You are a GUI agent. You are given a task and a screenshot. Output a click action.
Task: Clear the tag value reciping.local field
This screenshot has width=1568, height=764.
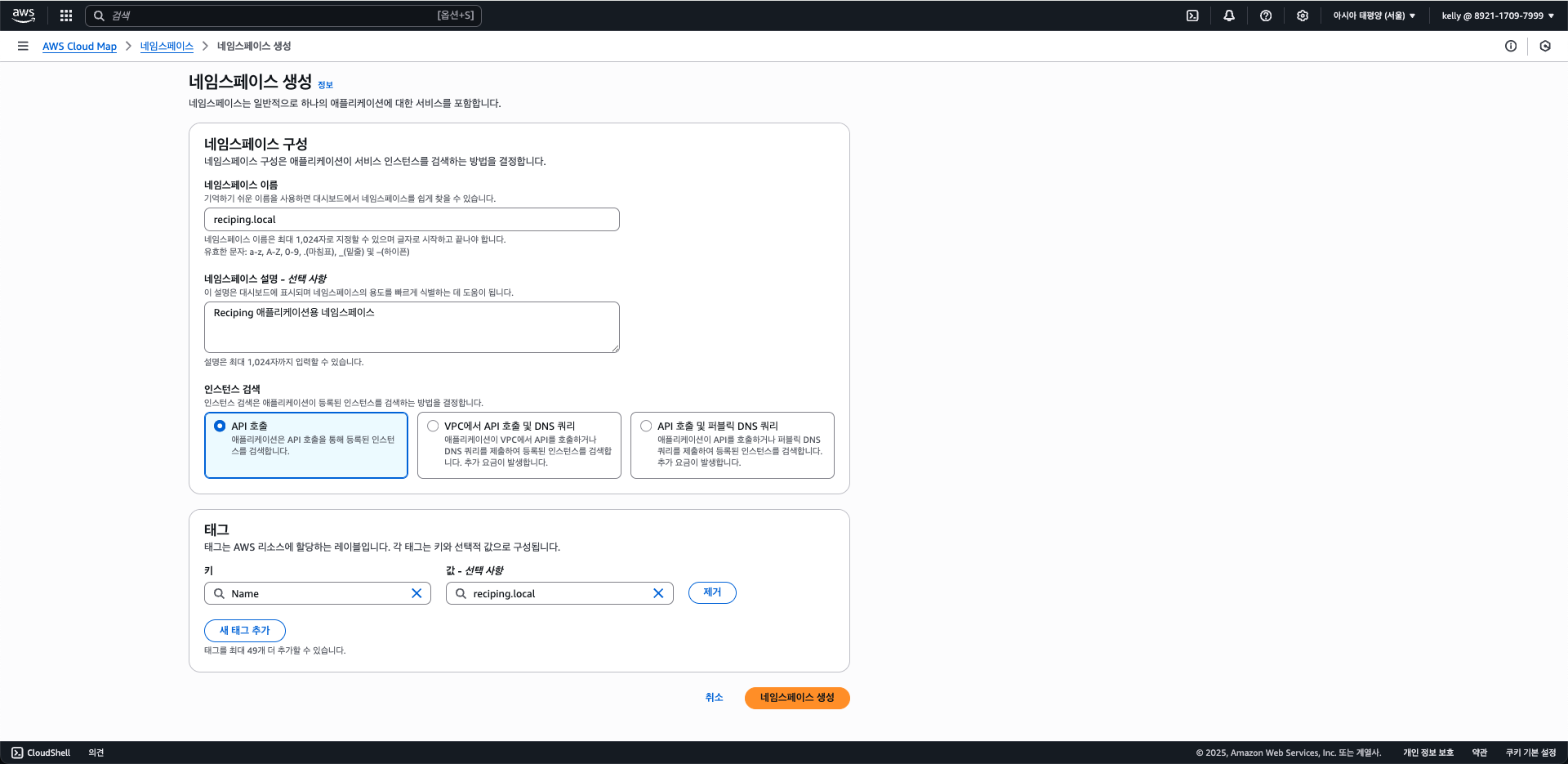pyautogui.click(x=658, y=593)
